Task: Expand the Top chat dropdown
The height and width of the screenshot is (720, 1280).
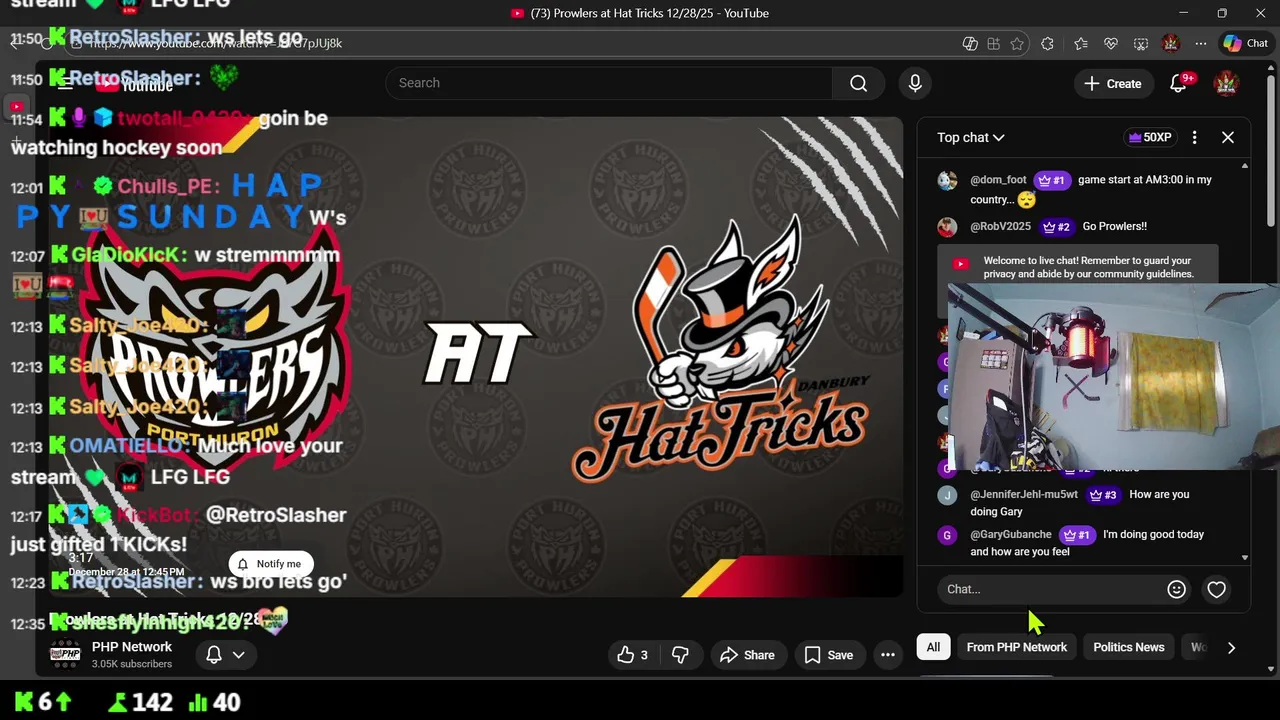Action: (970, 137)
